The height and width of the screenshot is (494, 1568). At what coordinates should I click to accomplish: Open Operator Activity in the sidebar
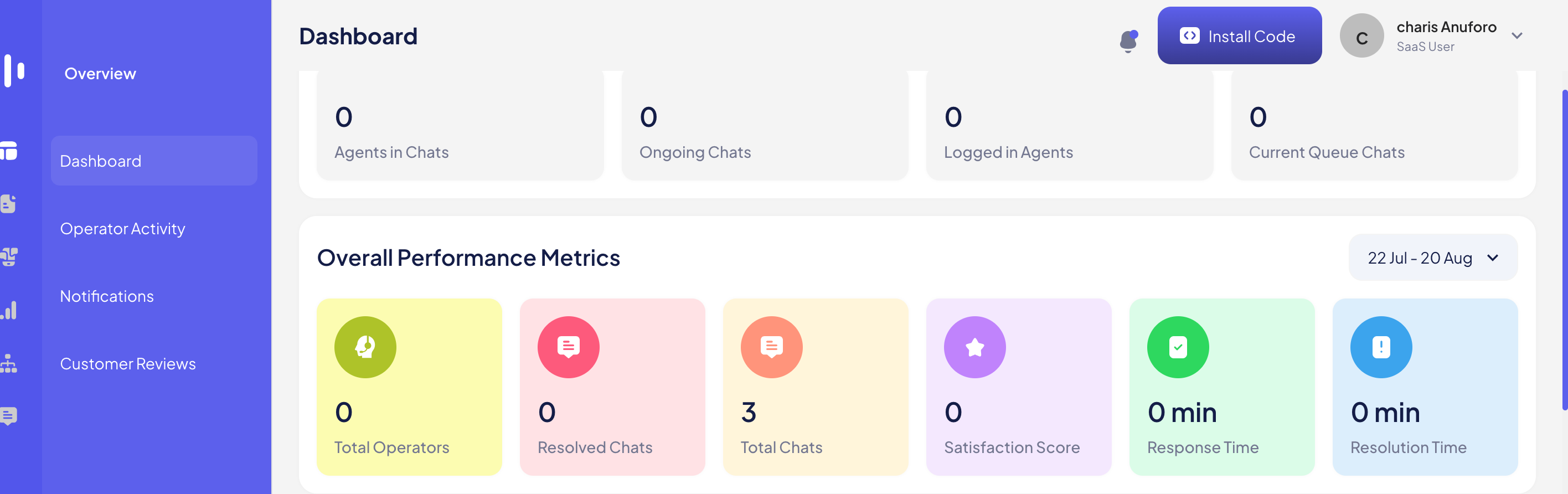122,228
